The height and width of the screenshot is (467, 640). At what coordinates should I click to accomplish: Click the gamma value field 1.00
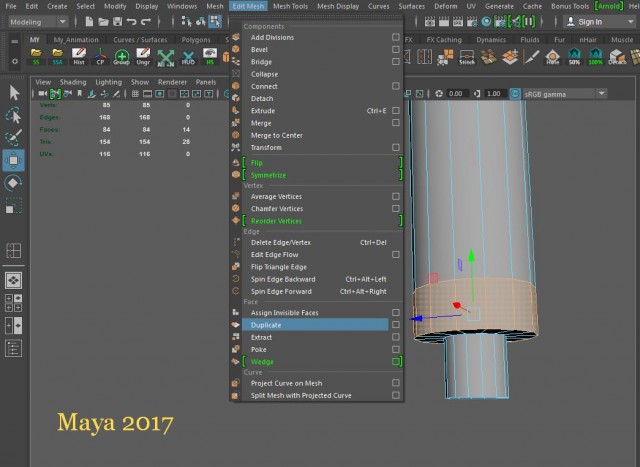point(494,94)
